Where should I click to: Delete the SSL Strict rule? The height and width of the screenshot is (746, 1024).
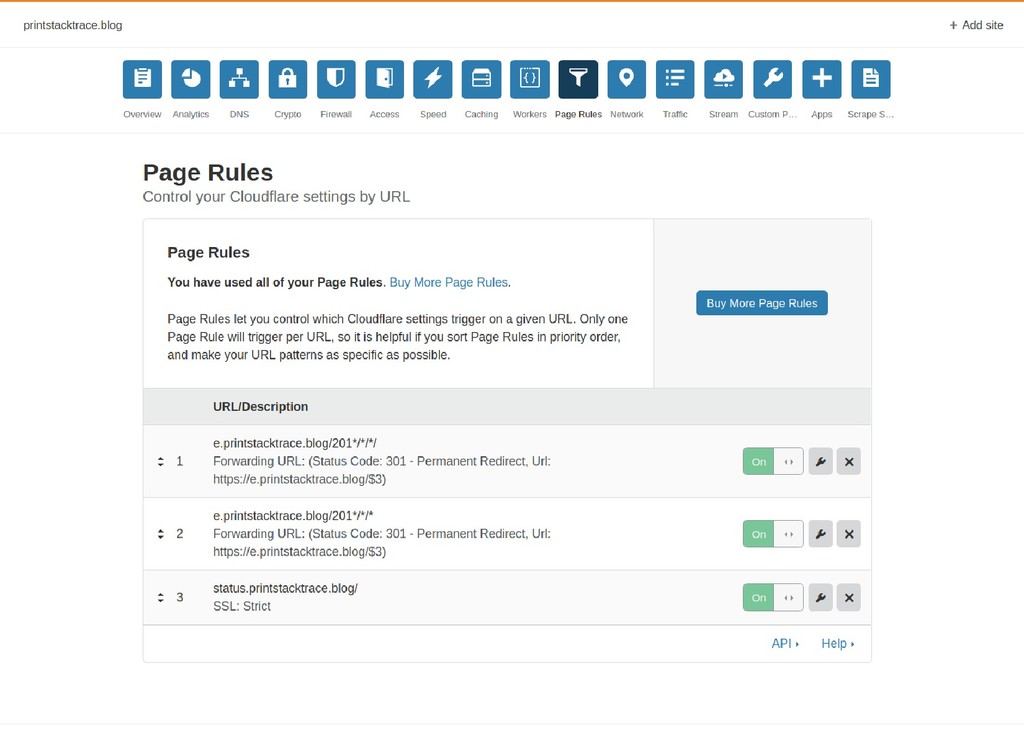point(849,597)
